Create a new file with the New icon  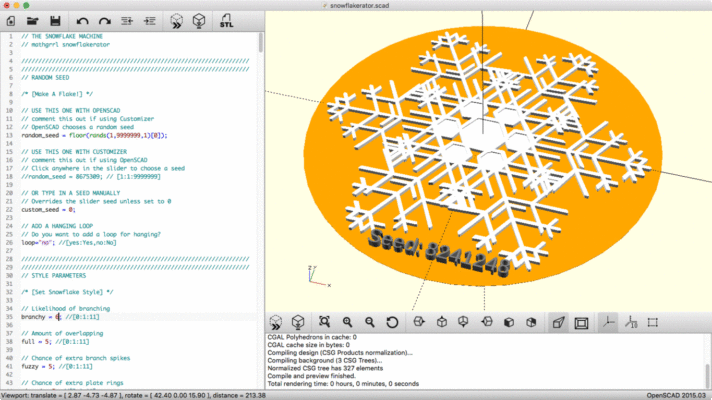[x=12, y=20]
